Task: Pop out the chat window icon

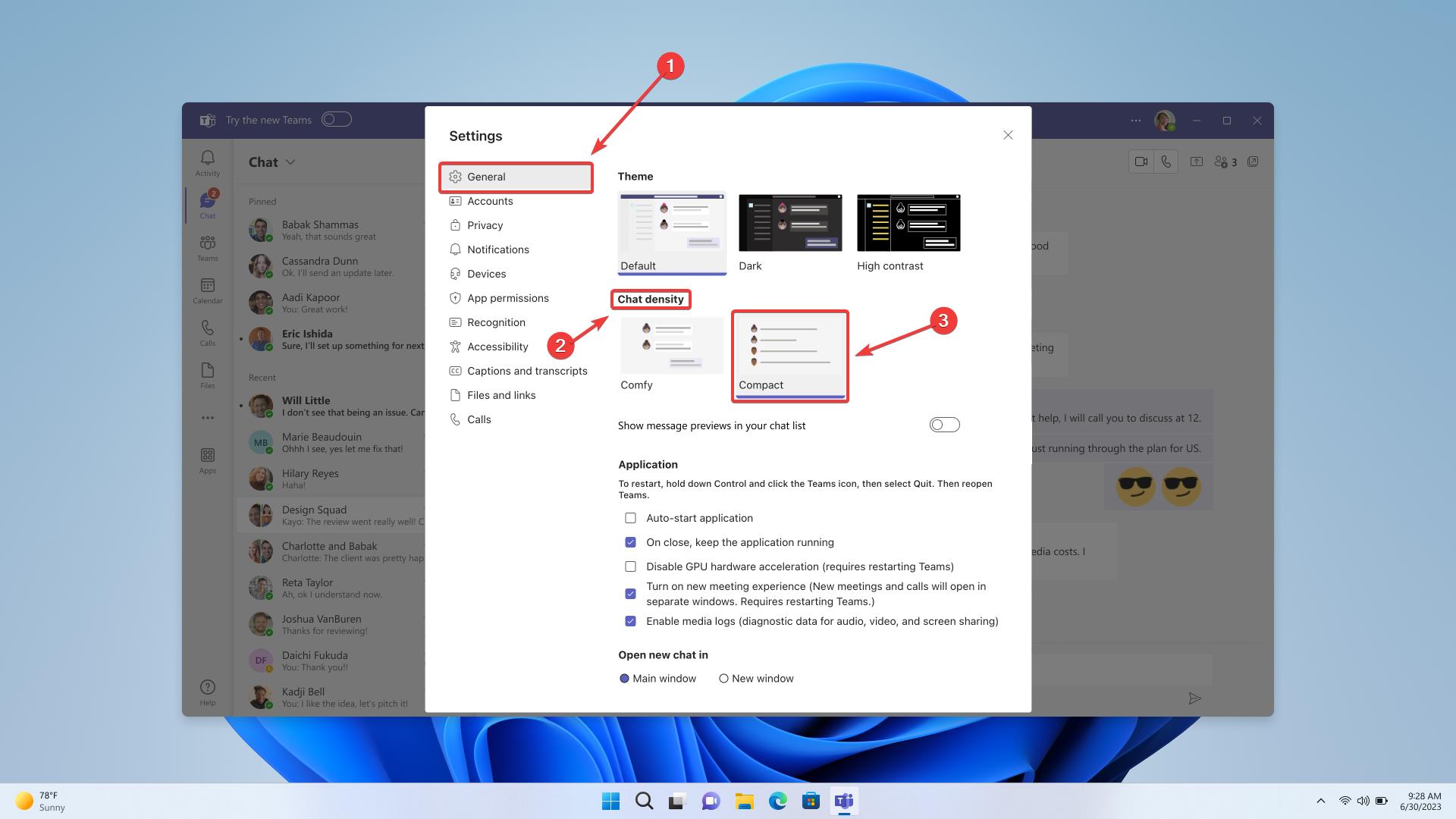Action: pyautogui.click(x=1253, y=162)
